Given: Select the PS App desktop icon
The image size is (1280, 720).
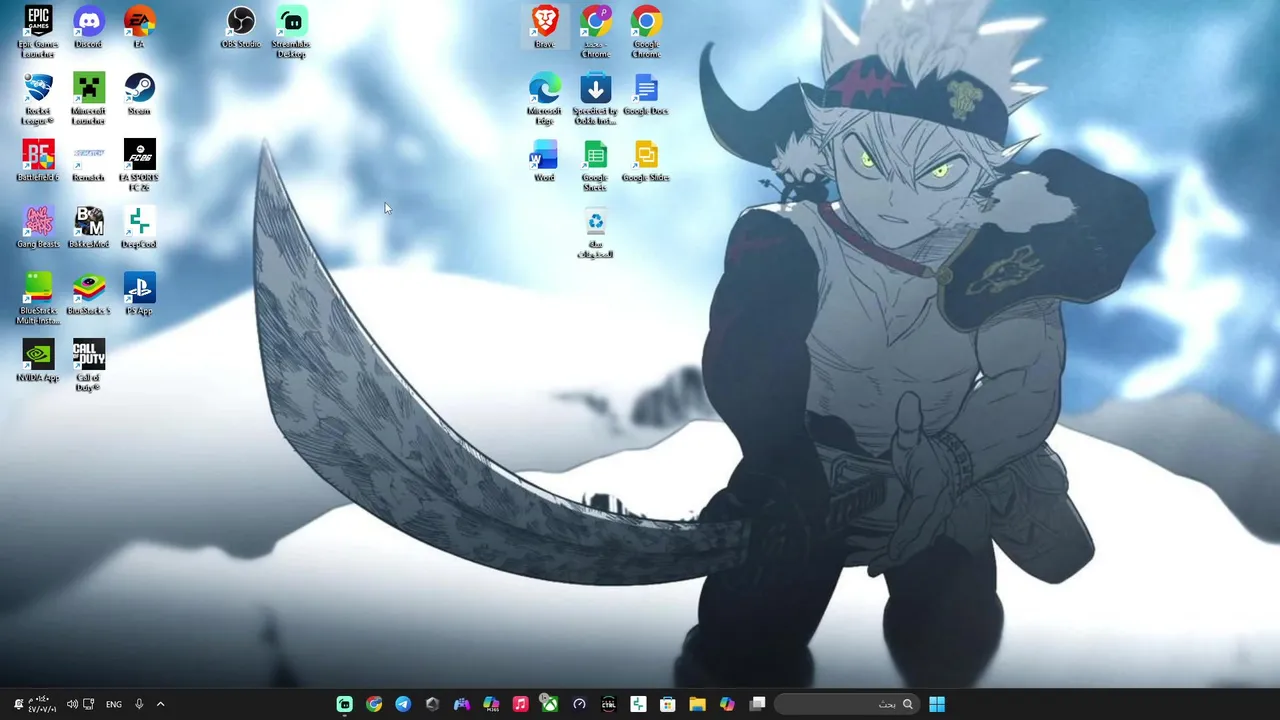Looking at the screenshot, I should (x=139, y=294).
